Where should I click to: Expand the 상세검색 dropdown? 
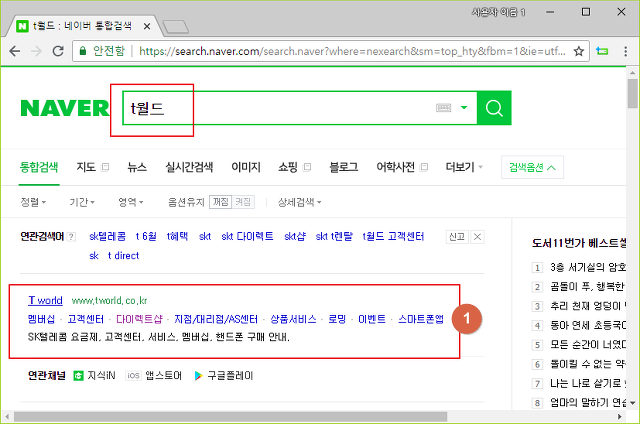pyautogui.click(x=299, y=202)
